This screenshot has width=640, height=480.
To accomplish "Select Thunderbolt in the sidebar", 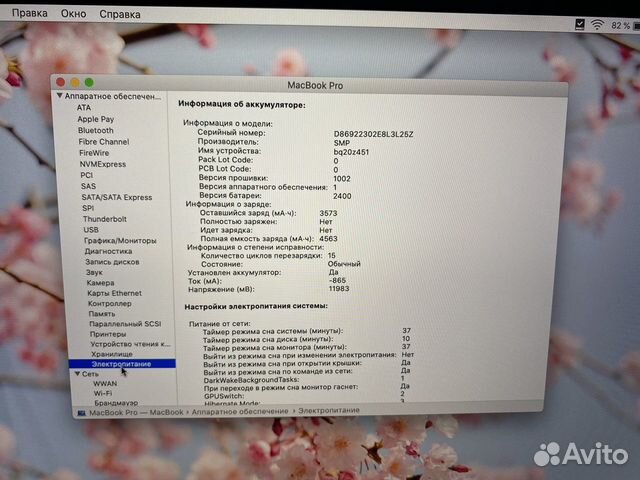I will 105,219.
